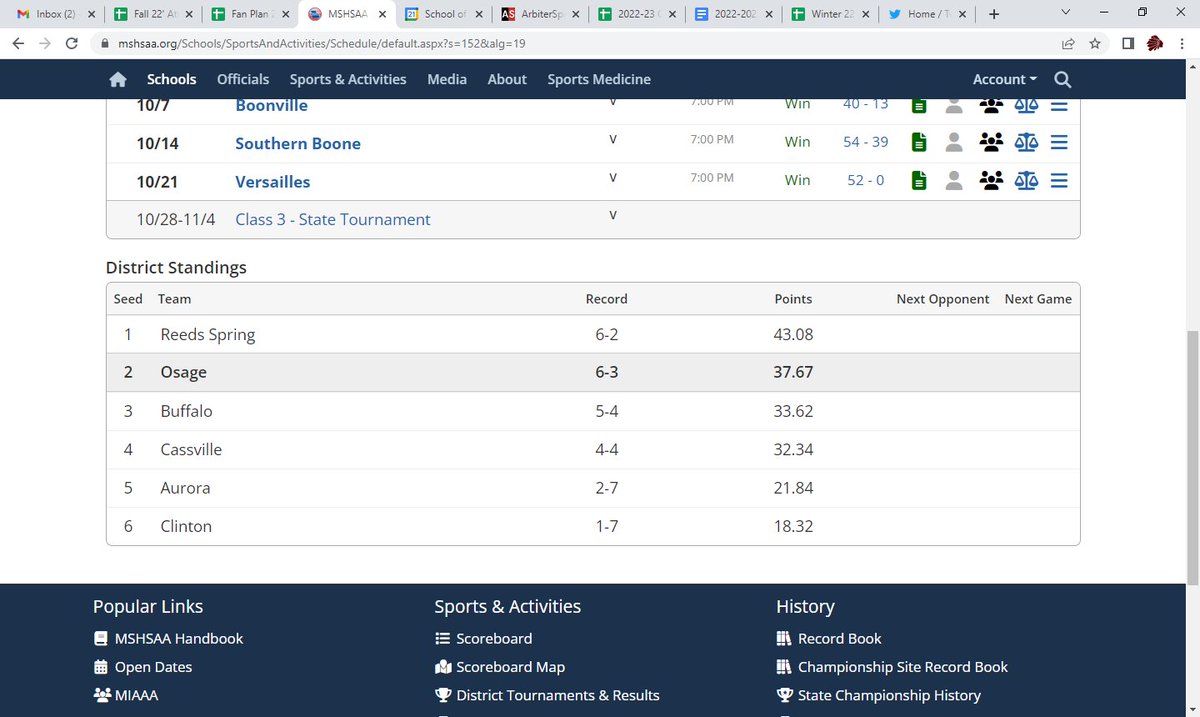1200x717 pixels.
Task: Open the box score document icon for Boonville
Action: coord(919,105)
